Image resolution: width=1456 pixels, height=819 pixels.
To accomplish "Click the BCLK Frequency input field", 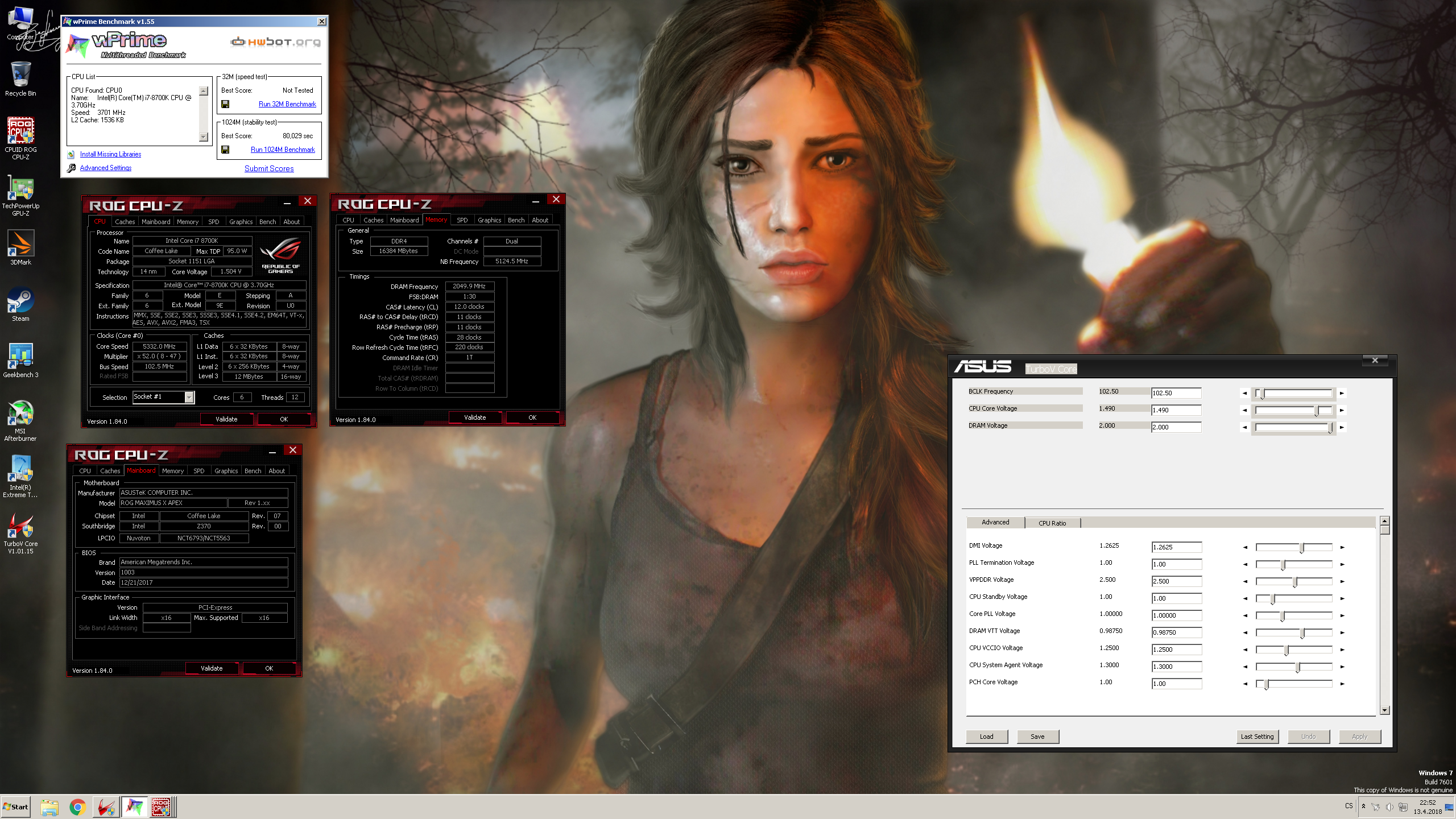I will (x=1176, y=393).
